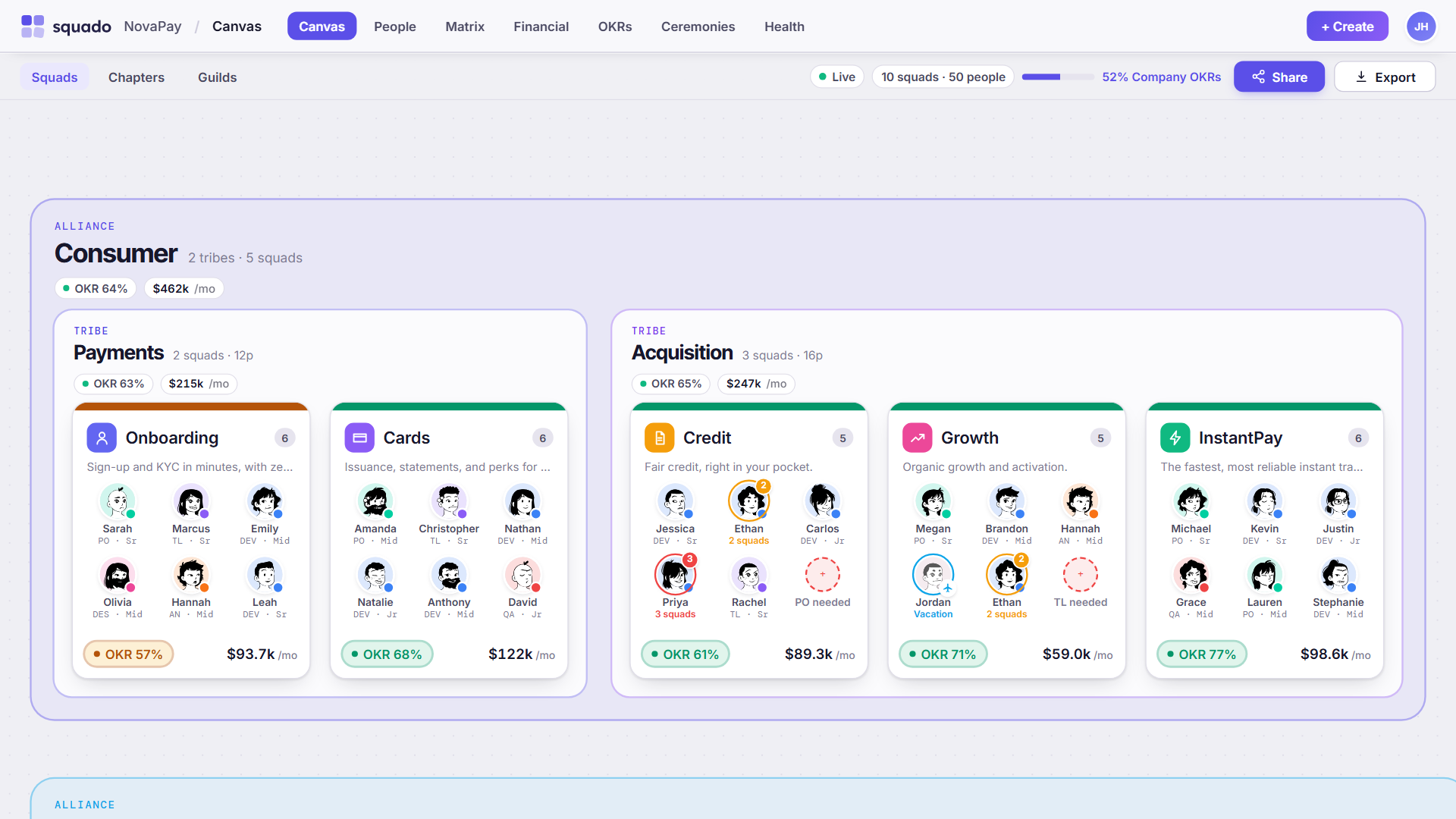Screen dimensions: 1456x819
Task: Click the Consumer alliance OKR 64% pill
Action: [x=96, y=289]
